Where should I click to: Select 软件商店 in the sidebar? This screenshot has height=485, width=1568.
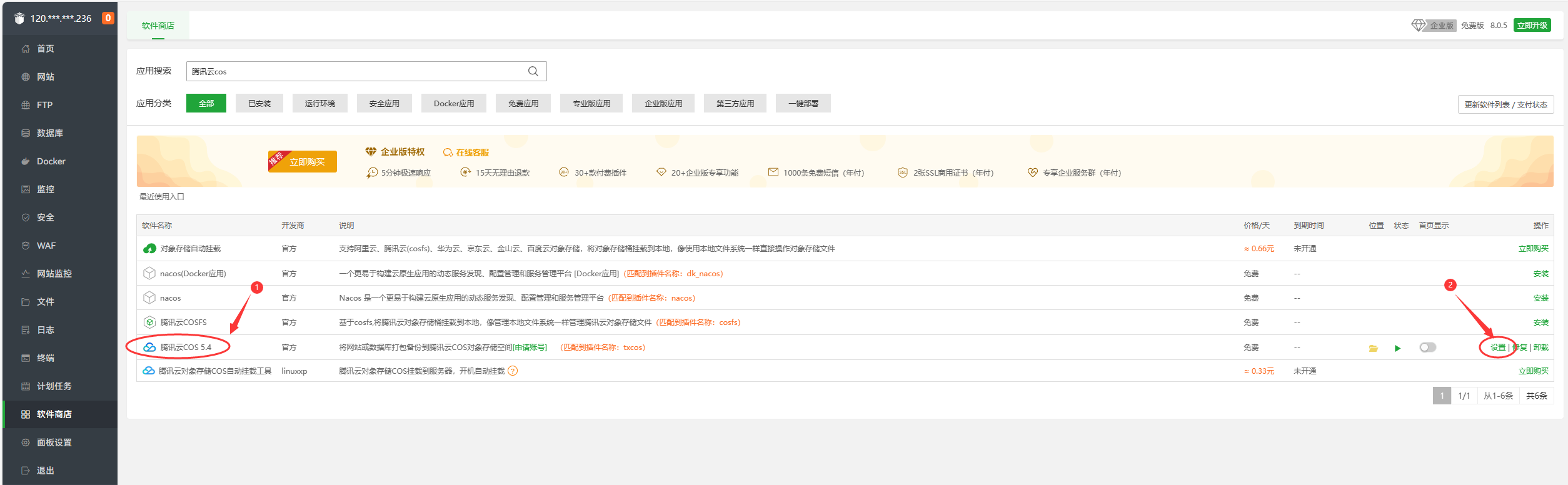[x=60, y=414]
